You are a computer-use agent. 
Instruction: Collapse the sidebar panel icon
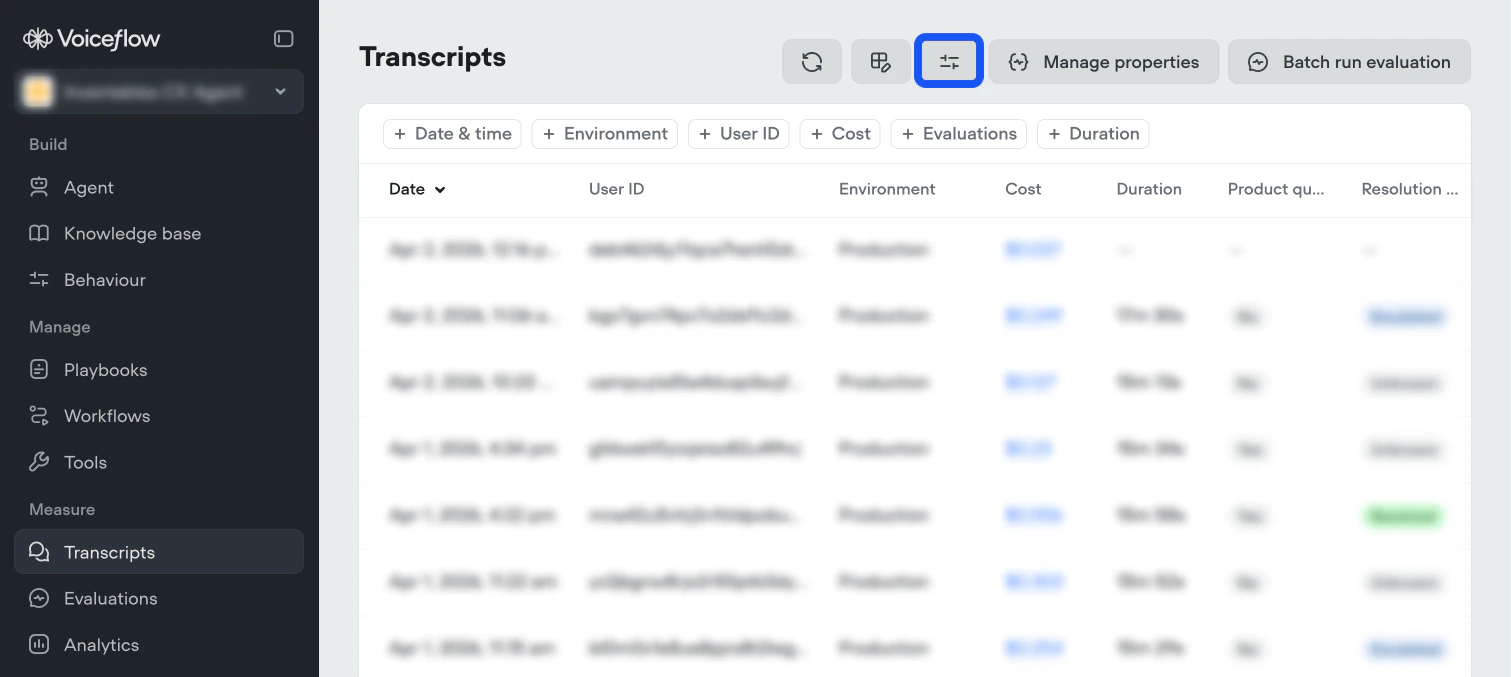(x=284, y=39)
